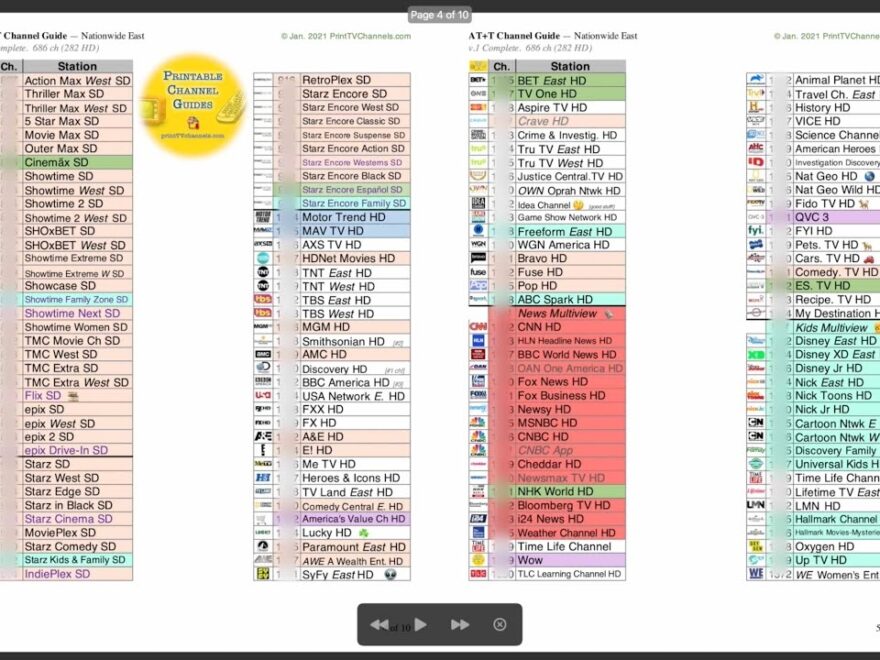
Task: Click the TBS East HD logo
Action: coord(263,300)
